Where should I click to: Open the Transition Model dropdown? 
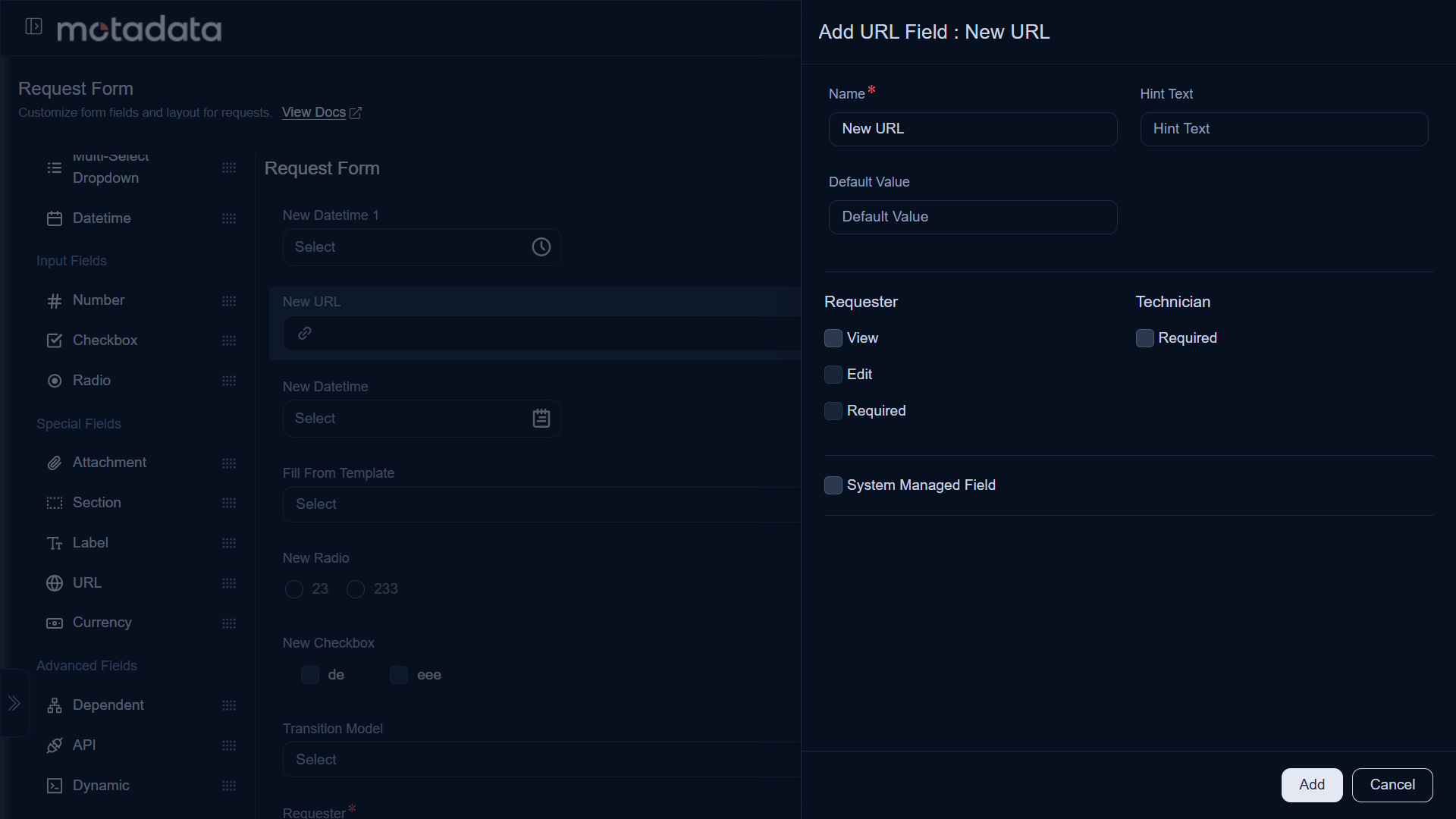(542, 760)
